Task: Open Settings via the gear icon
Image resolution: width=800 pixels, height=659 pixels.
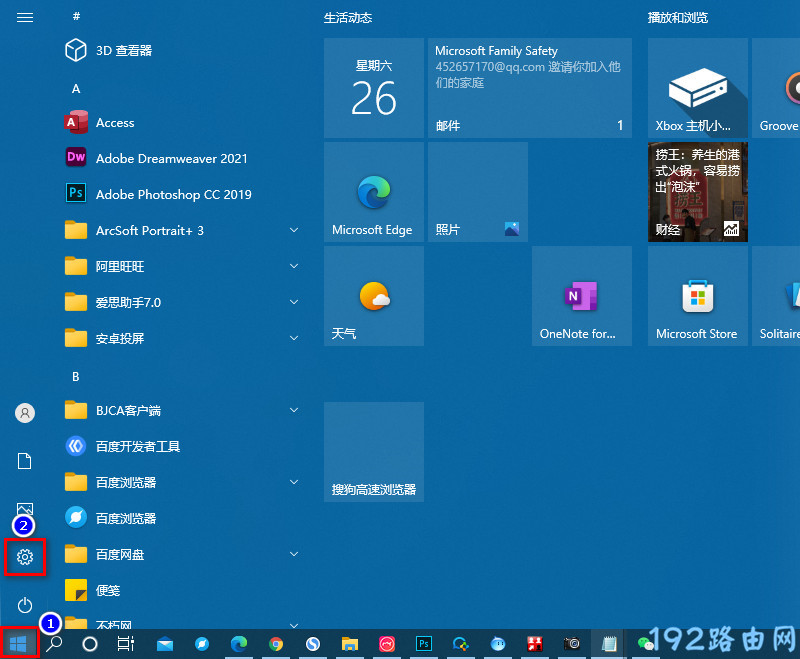Action: pyautogui.click(x=25, y=557)
